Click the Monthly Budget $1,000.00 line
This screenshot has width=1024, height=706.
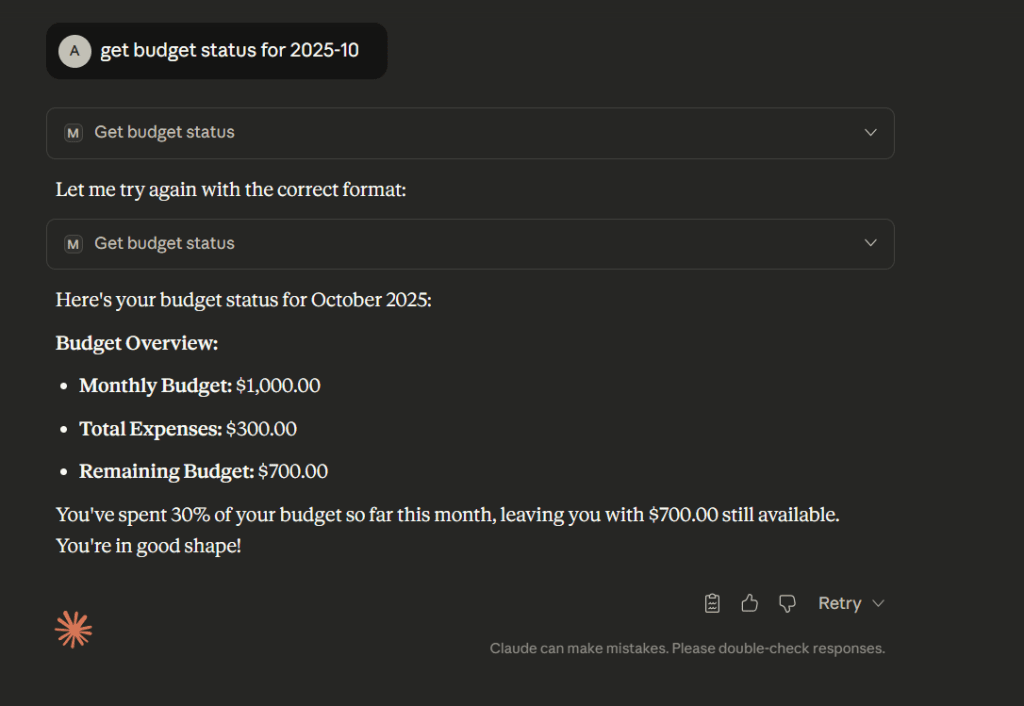(x=200, y=385)
